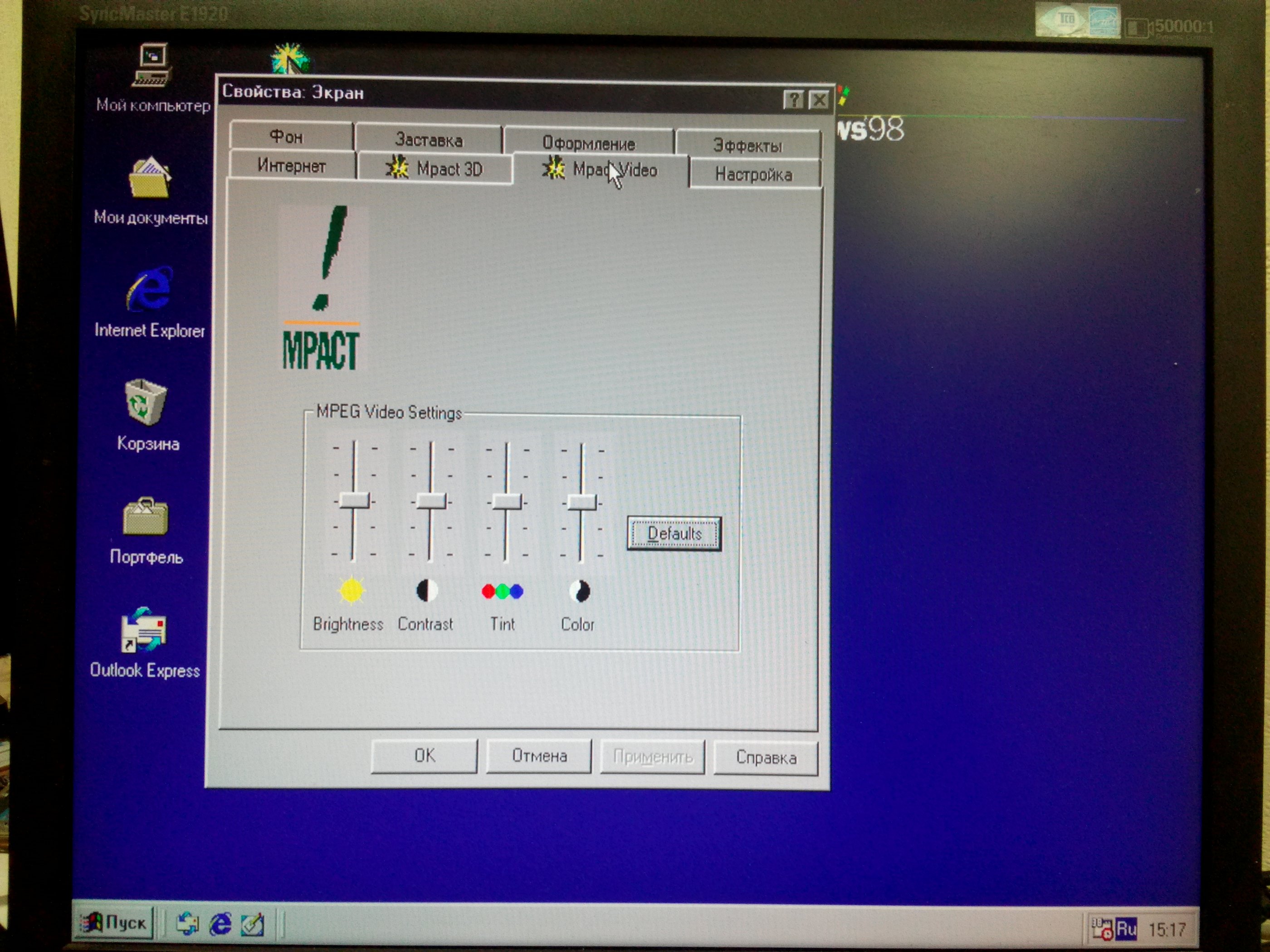The width and height of the screenshot is (1270, 952).
Task: Select the Эффекты tab
Action: 747,146
